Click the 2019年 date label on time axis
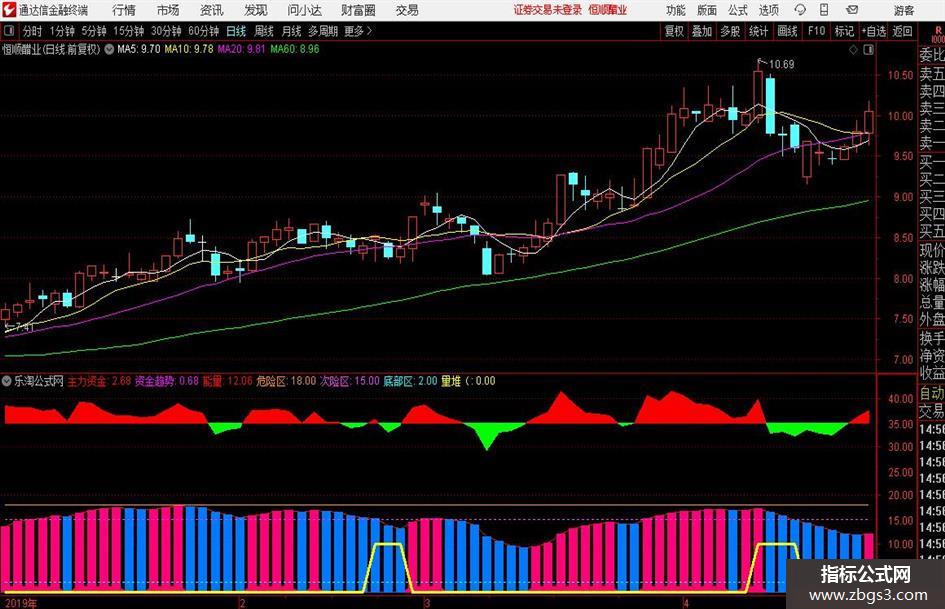The image size is (945, 609). tap(20, 603)
